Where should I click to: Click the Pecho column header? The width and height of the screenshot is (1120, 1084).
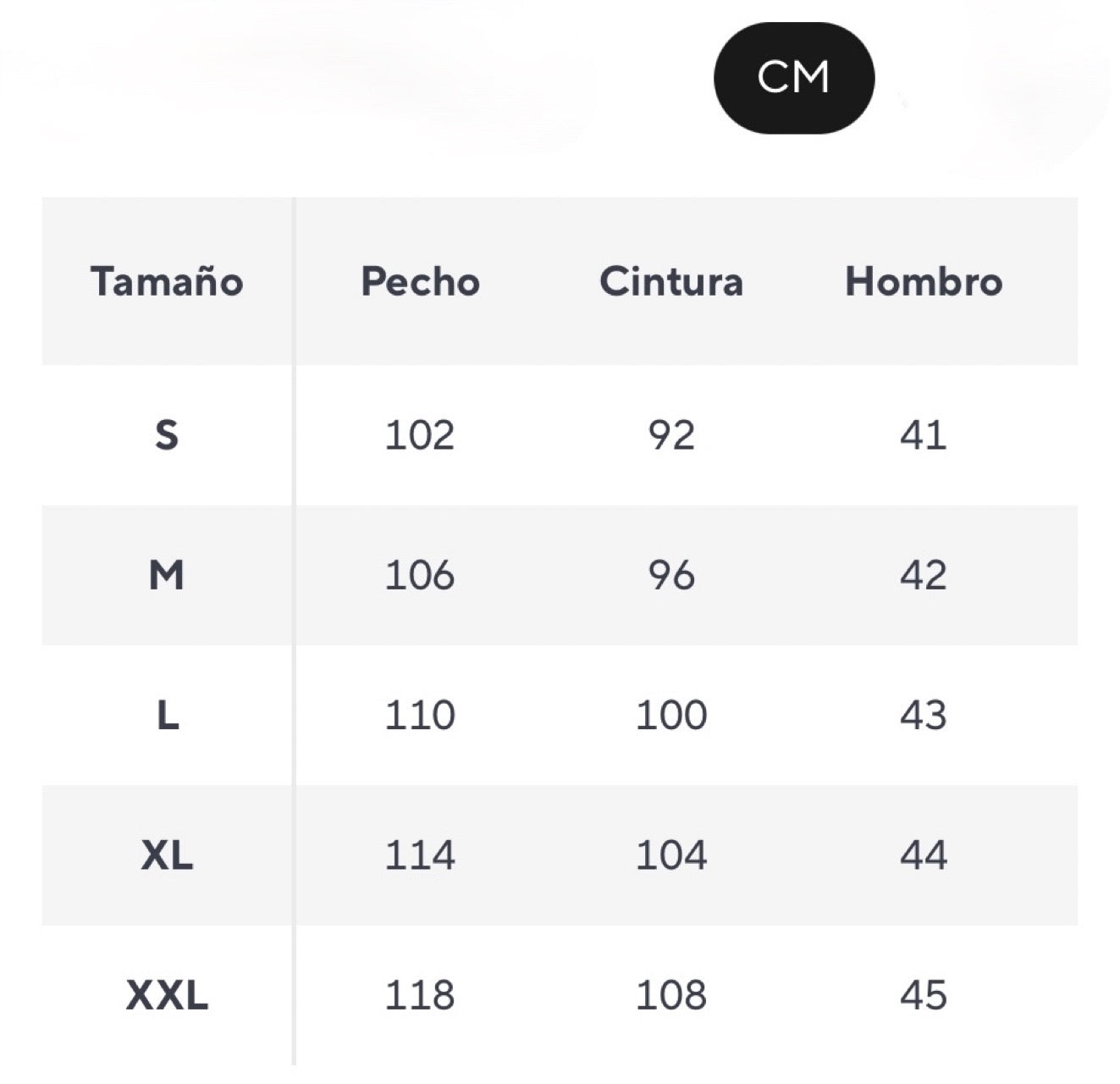coord(420,282)
